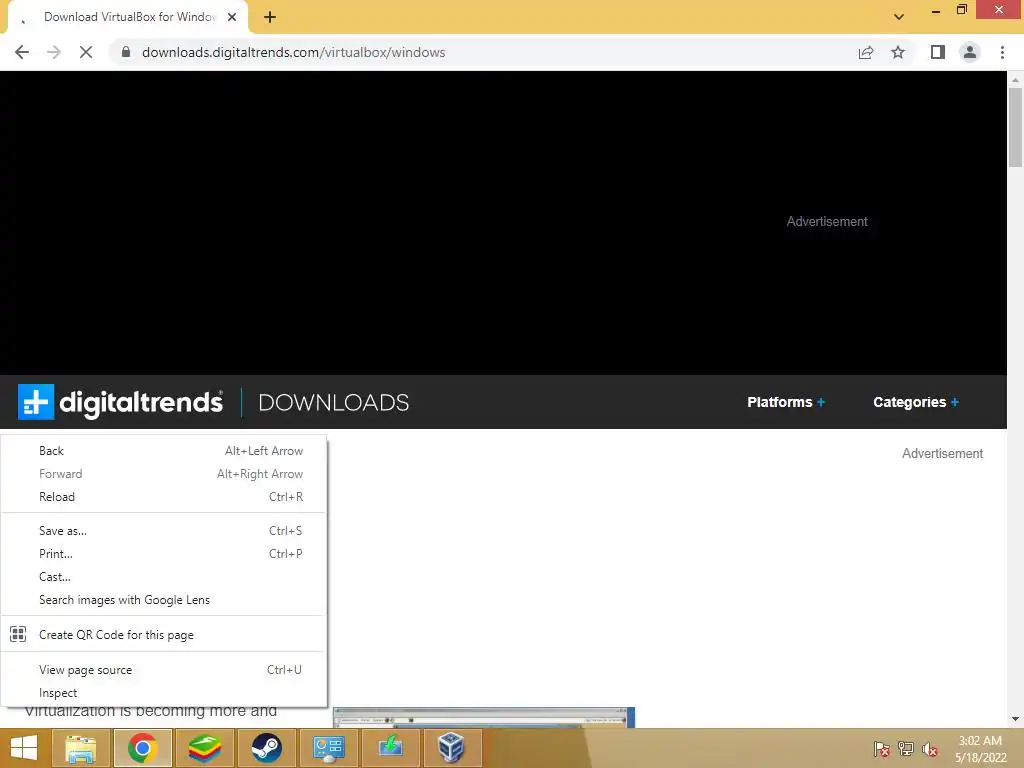Select View page source

point(163,670)
